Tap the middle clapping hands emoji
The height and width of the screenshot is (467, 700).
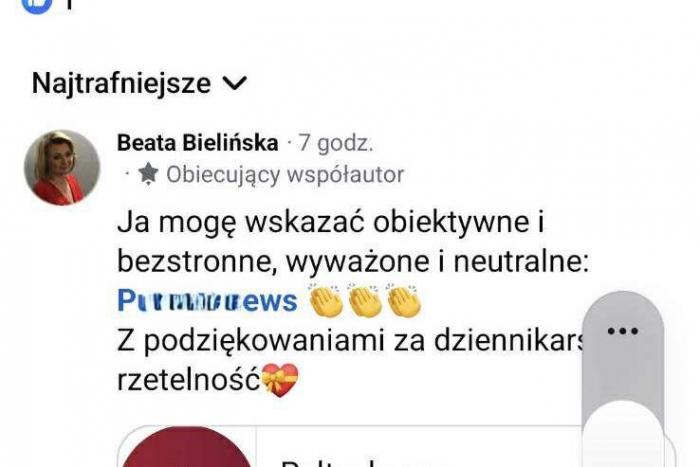(x=365, y=300)
